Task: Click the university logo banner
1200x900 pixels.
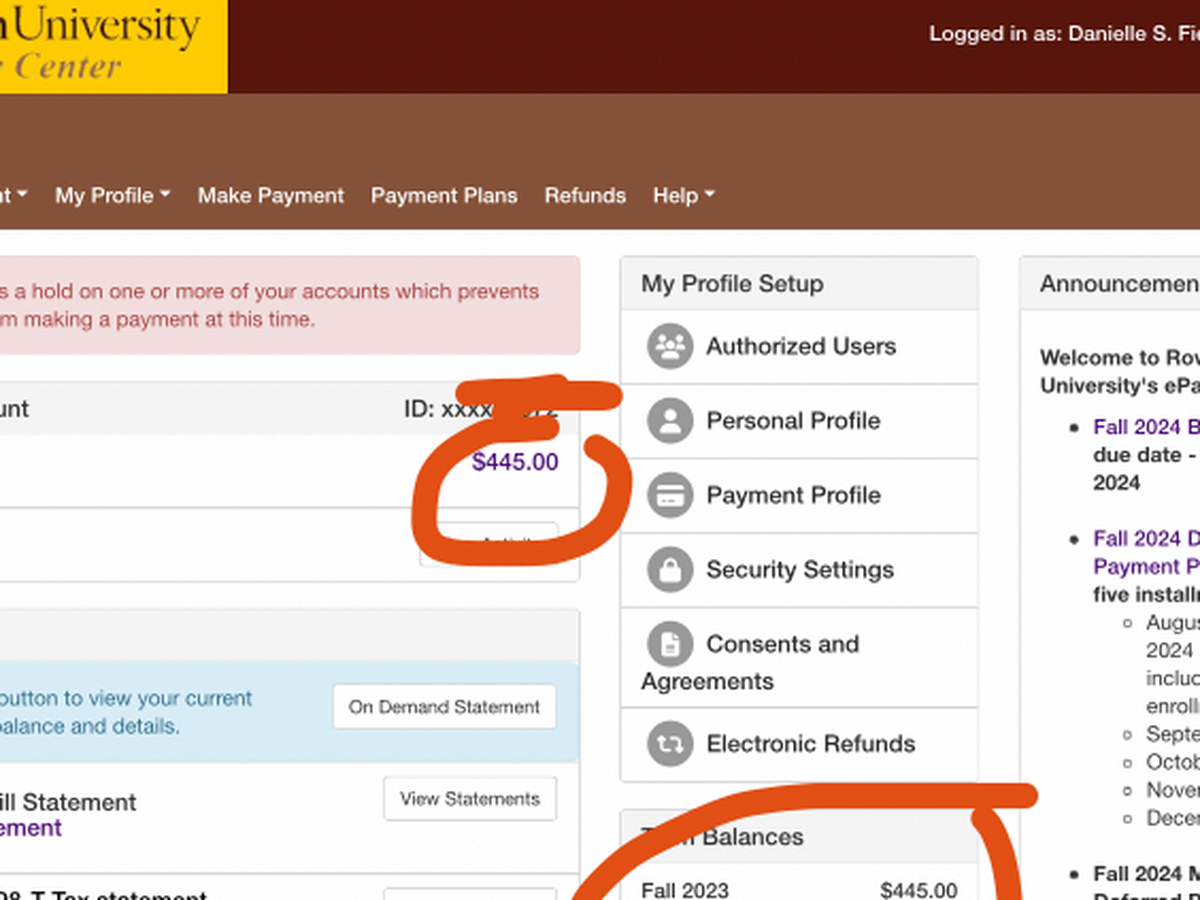Action: 112,46
